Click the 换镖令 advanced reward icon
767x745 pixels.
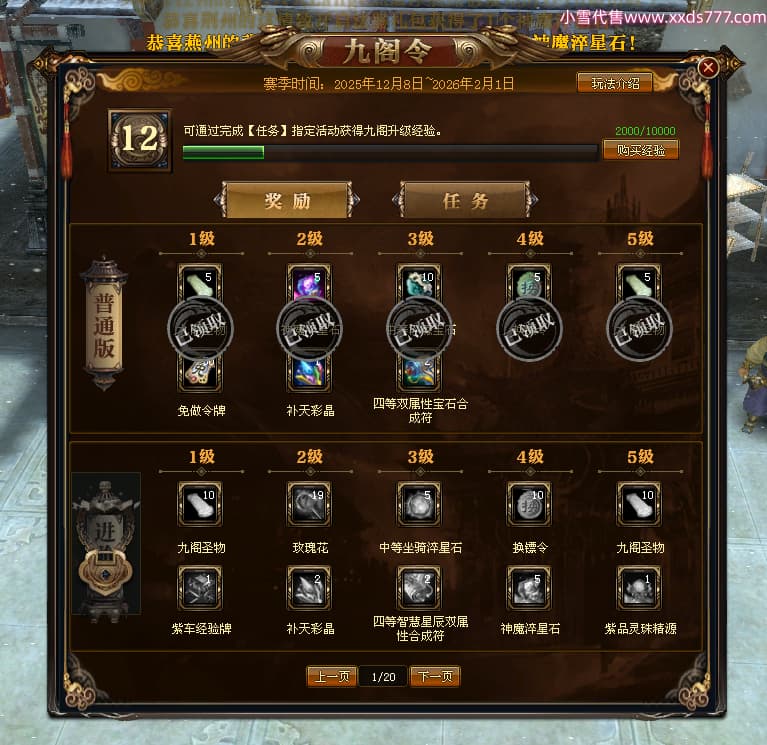529,503
